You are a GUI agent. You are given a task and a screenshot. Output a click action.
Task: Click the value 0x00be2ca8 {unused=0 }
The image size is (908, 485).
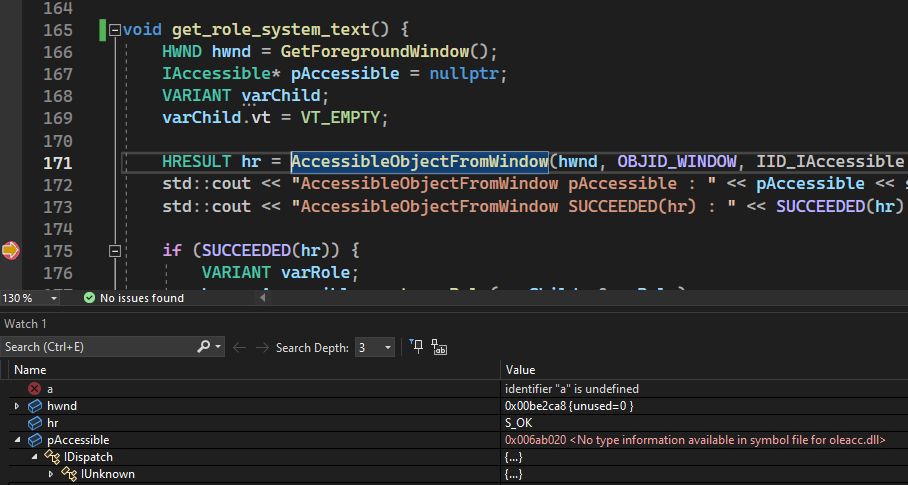click(569, 406)
